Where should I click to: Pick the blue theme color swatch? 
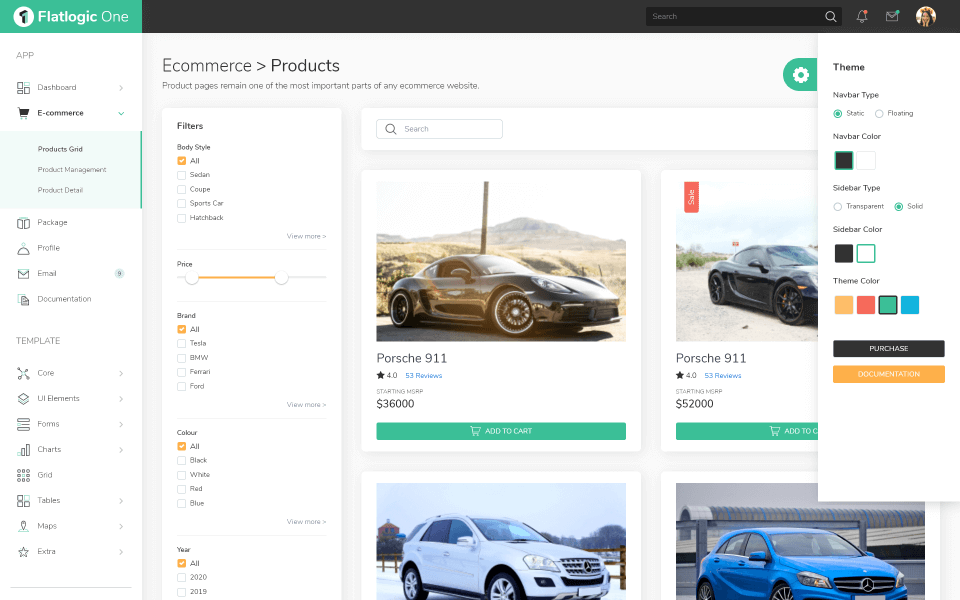click(x=909, y=304)
